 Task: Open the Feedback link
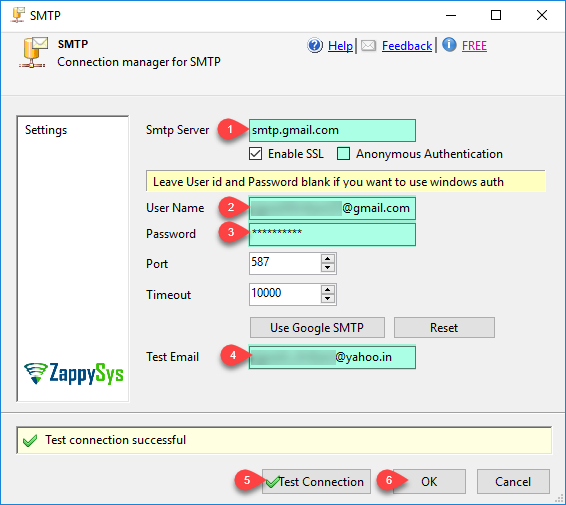[x=407, y=46]
